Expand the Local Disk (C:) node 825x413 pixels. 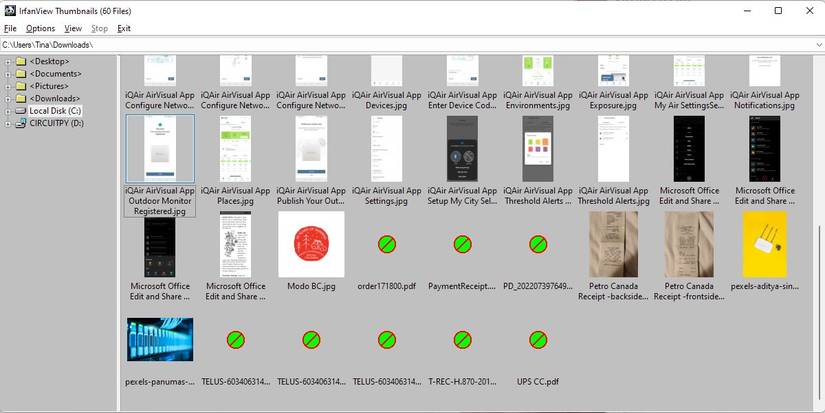point(7,111)
